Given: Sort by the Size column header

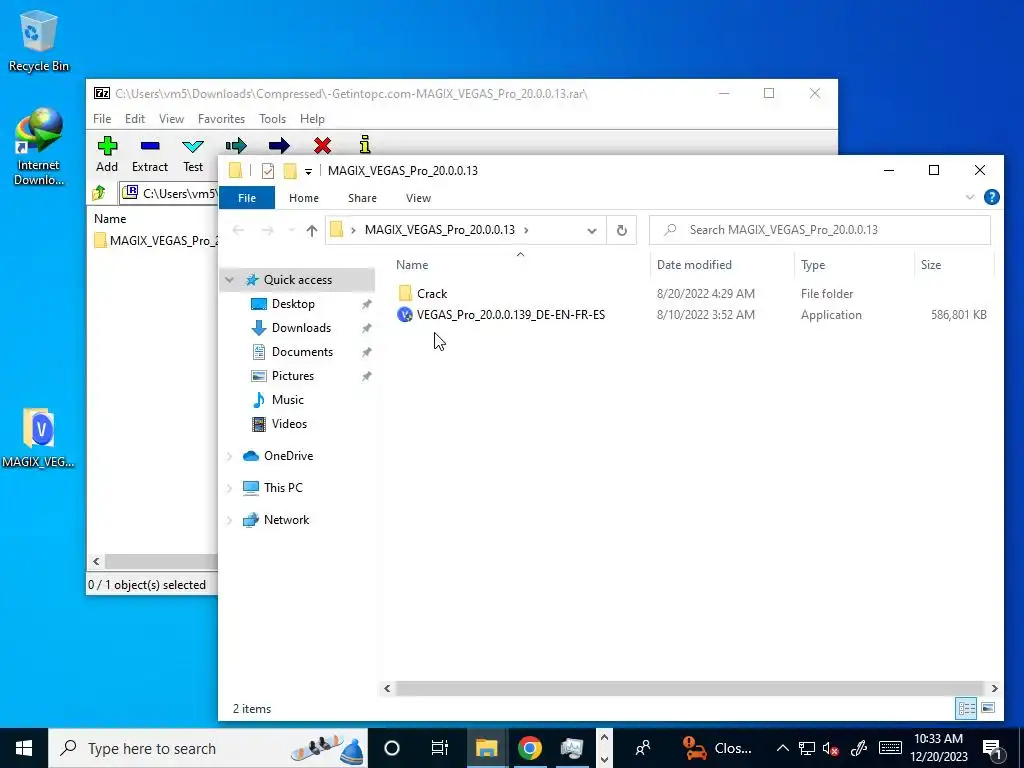Looking at the screenshot, I should (953, 264).
